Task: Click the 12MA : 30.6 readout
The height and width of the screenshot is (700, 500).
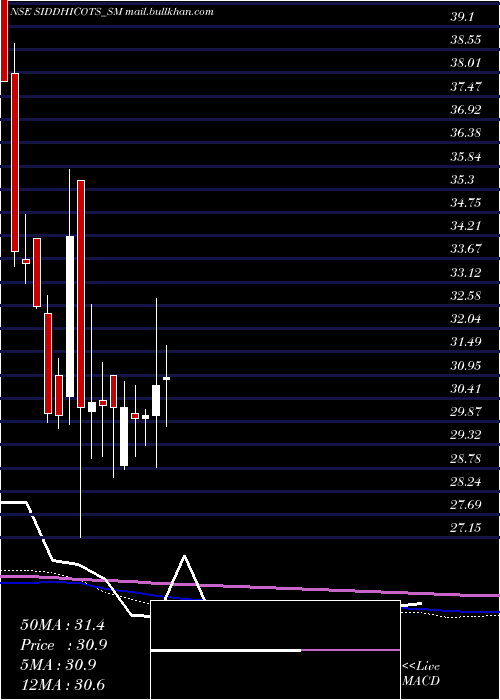Action: [x=62, y=685]
